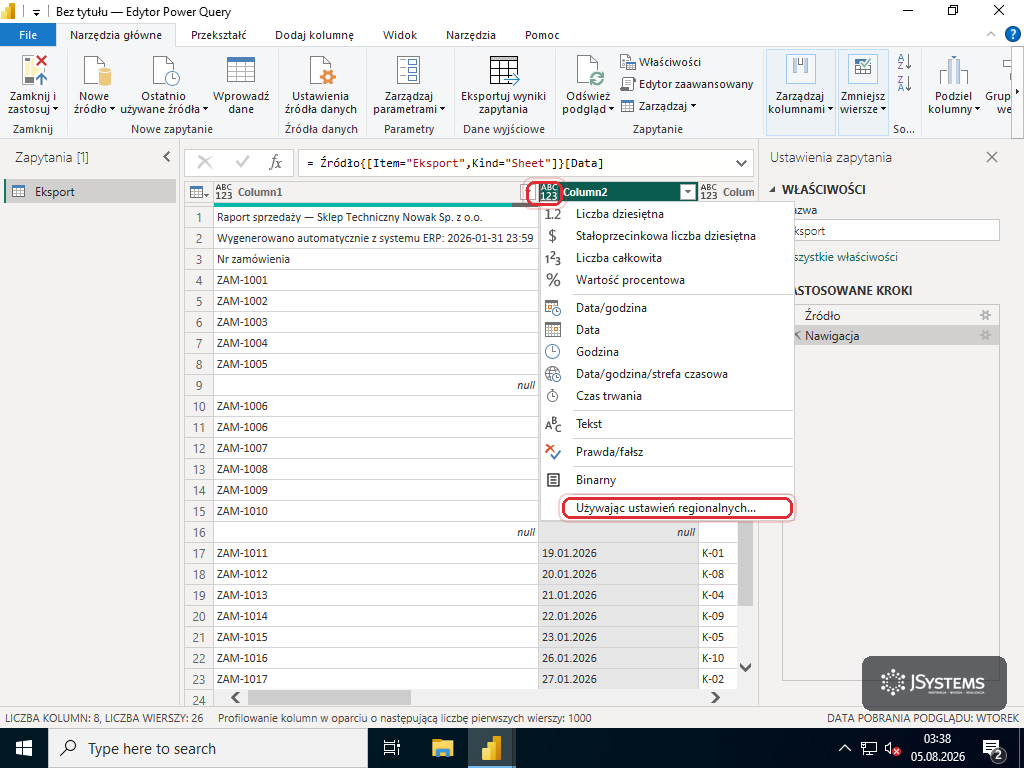Choose Tekst type

(667, 424)
